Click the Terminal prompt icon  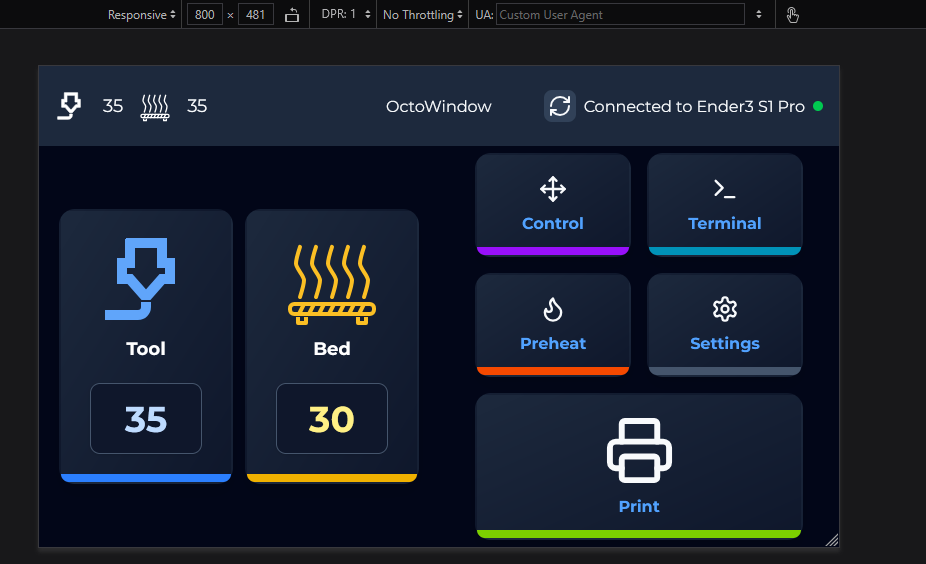coord(725,189)
